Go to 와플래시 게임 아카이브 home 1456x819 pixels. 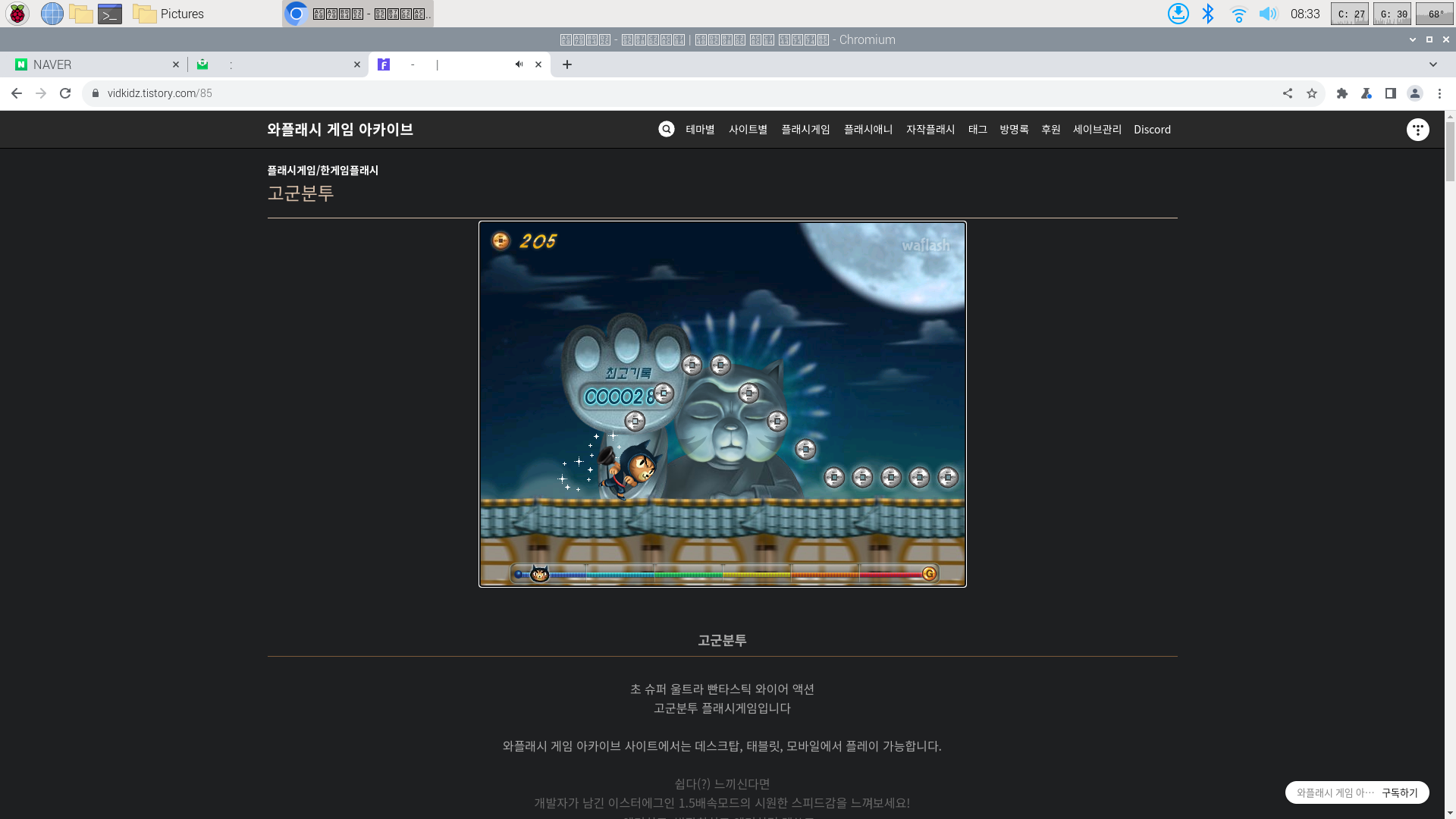(x=340, y=130)
